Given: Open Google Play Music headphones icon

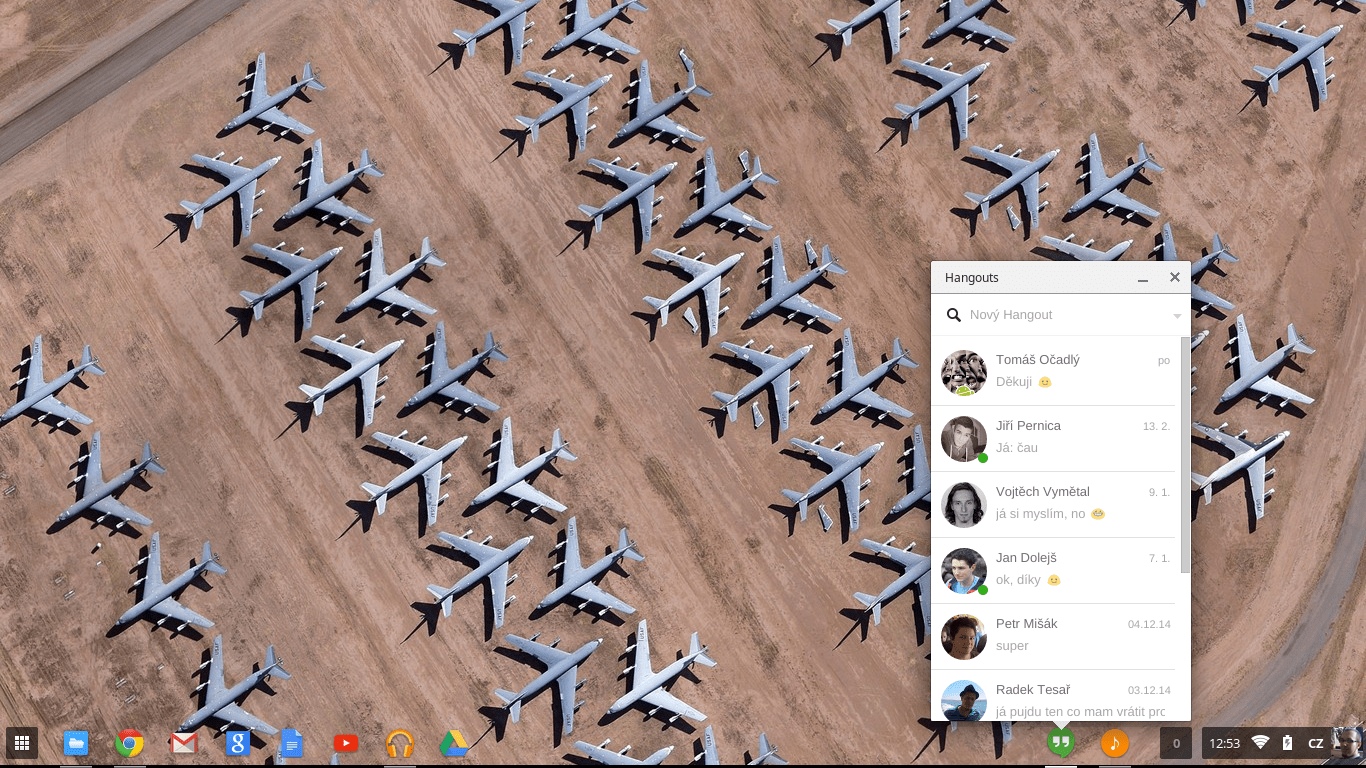Looking at the screenshot, I should [x=400, y=743].
